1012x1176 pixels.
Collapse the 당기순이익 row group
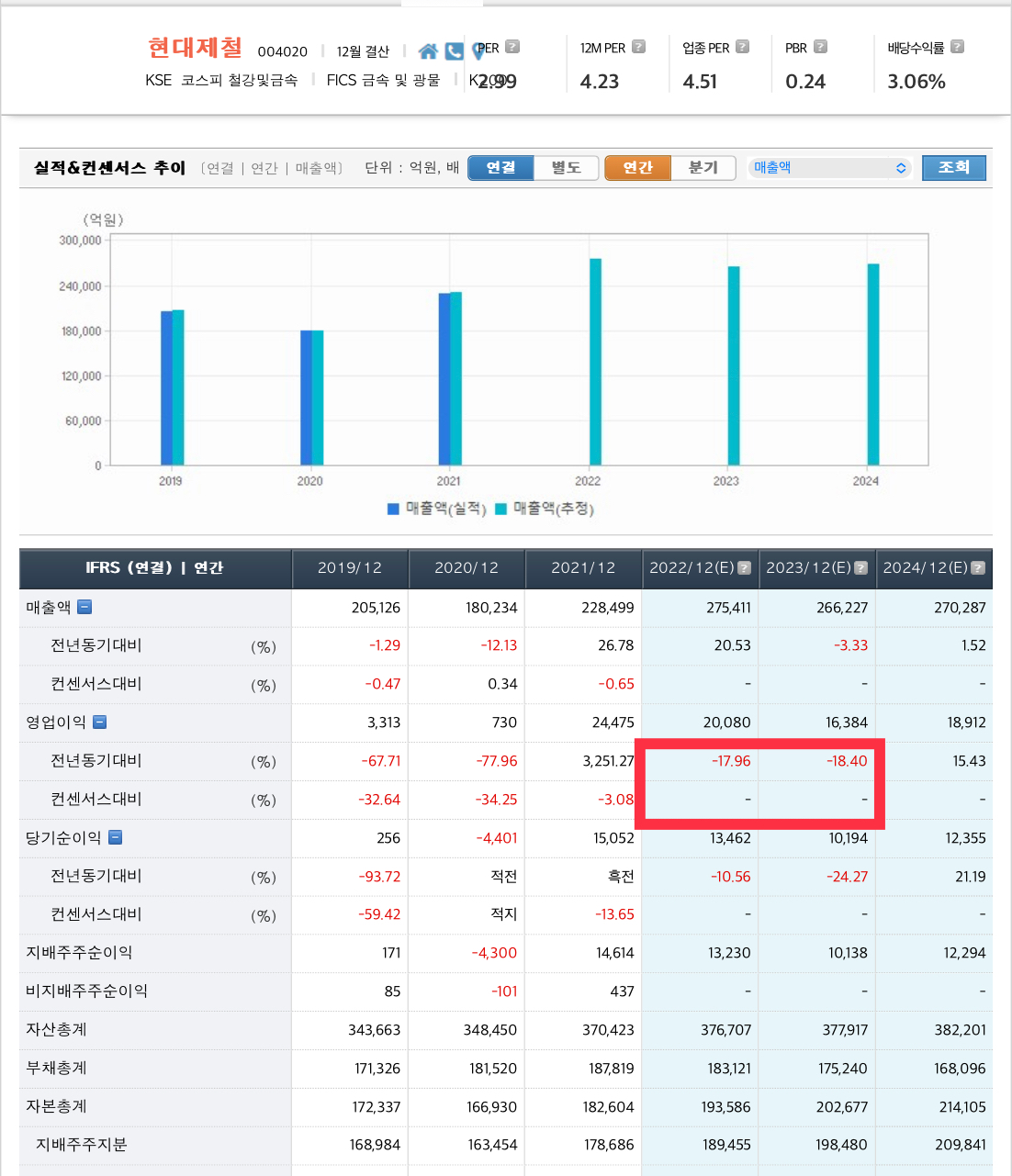(116, 837)
